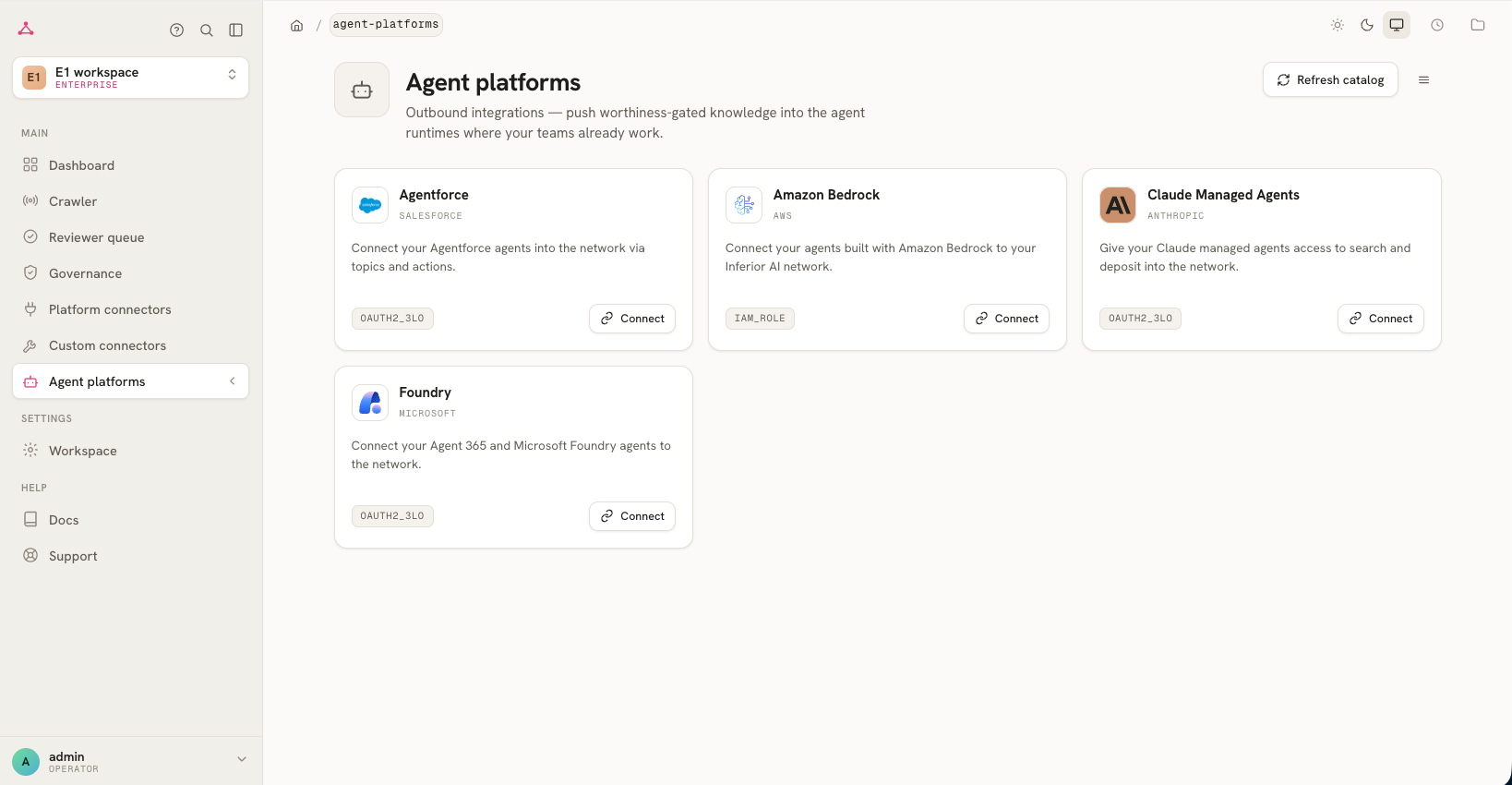1512x785 pixels.
Task: Expand the admin user menu chevron
Action: point(242,760)
